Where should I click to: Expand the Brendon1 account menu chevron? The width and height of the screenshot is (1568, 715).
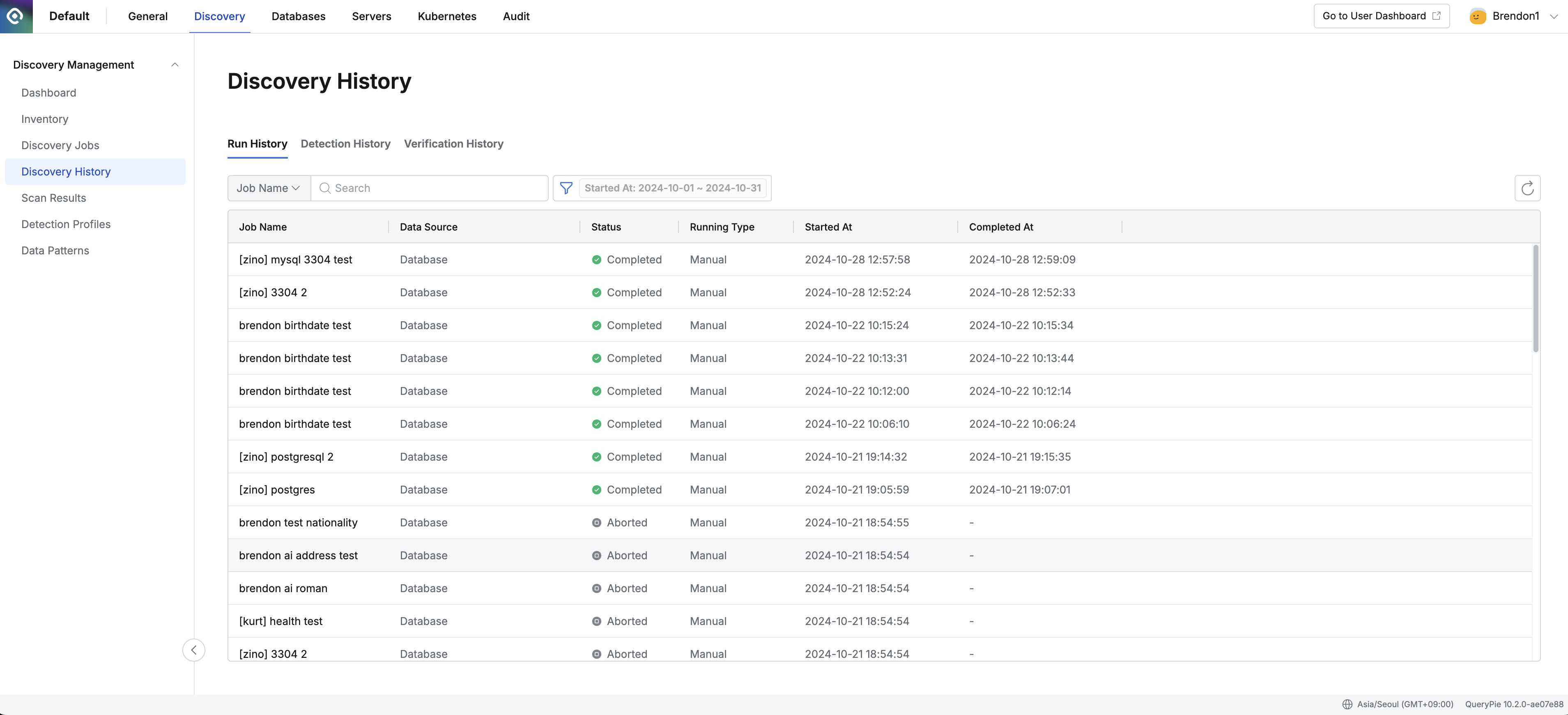pyautogui.click(x=1553, y=16)
